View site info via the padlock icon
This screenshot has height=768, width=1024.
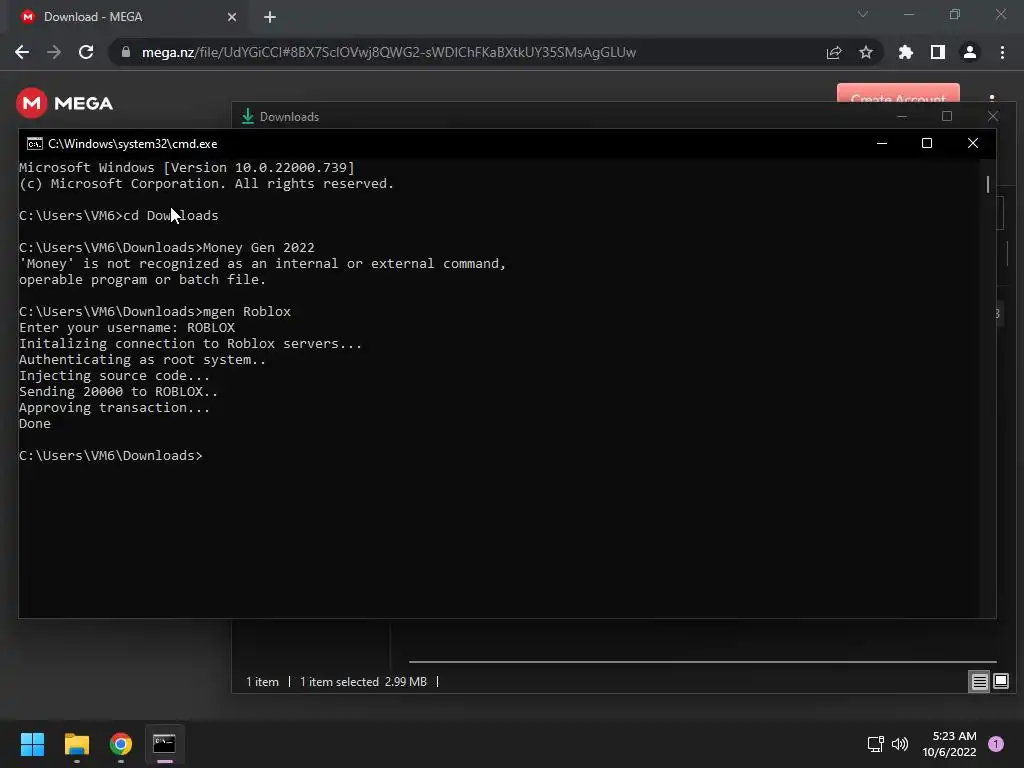tap(125, 52)
